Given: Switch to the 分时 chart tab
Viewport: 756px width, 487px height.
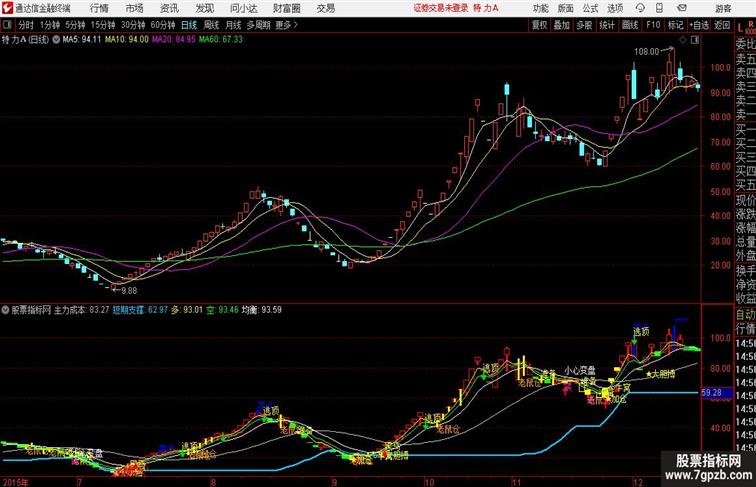Looking at the screenshot, I should 26,25.
